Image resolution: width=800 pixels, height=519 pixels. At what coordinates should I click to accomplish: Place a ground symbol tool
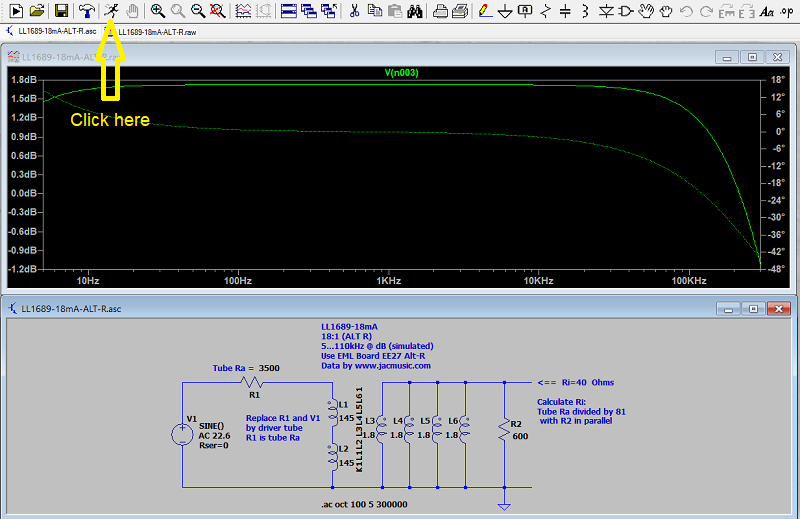(505, 11)
